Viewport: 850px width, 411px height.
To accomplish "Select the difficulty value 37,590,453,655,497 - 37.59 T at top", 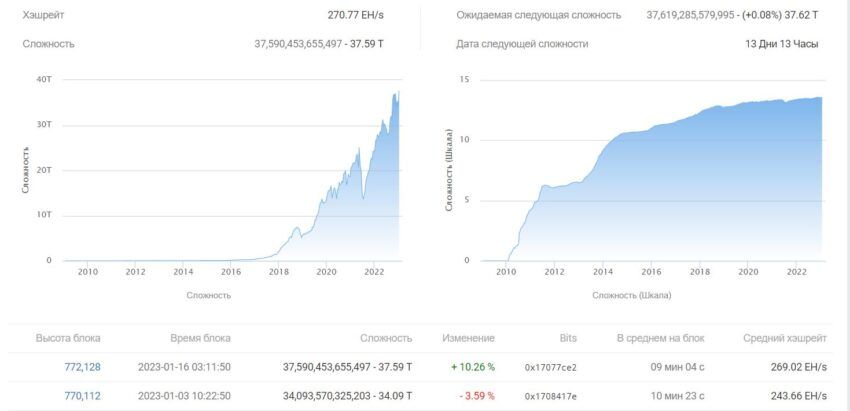I will point(319,44).
